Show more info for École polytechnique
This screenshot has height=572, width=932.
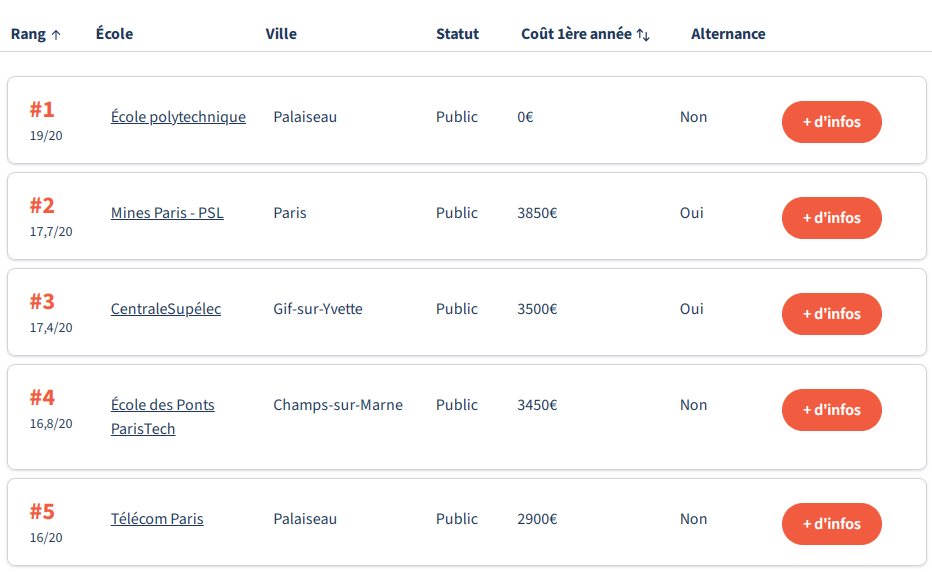coord(831,122)
